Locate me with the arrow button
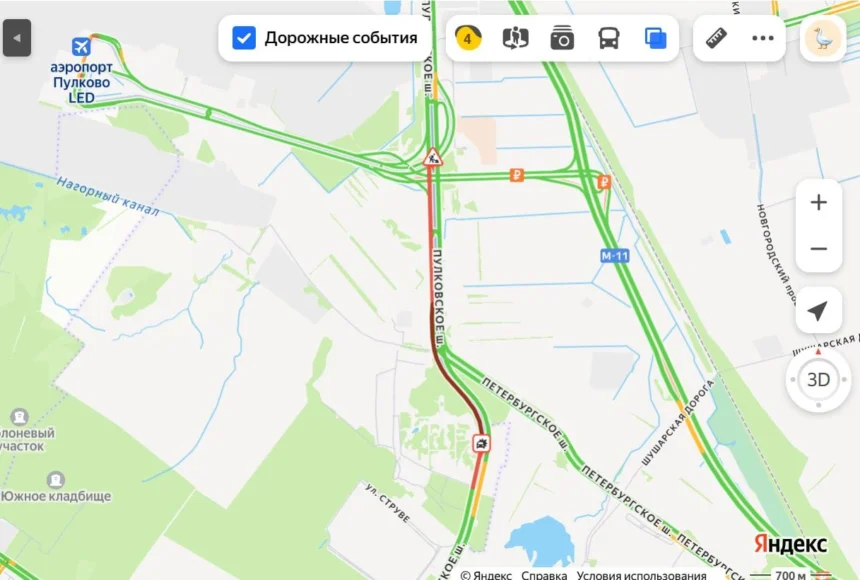The height and width of the screenshot is (580, 860). (818, 311)
